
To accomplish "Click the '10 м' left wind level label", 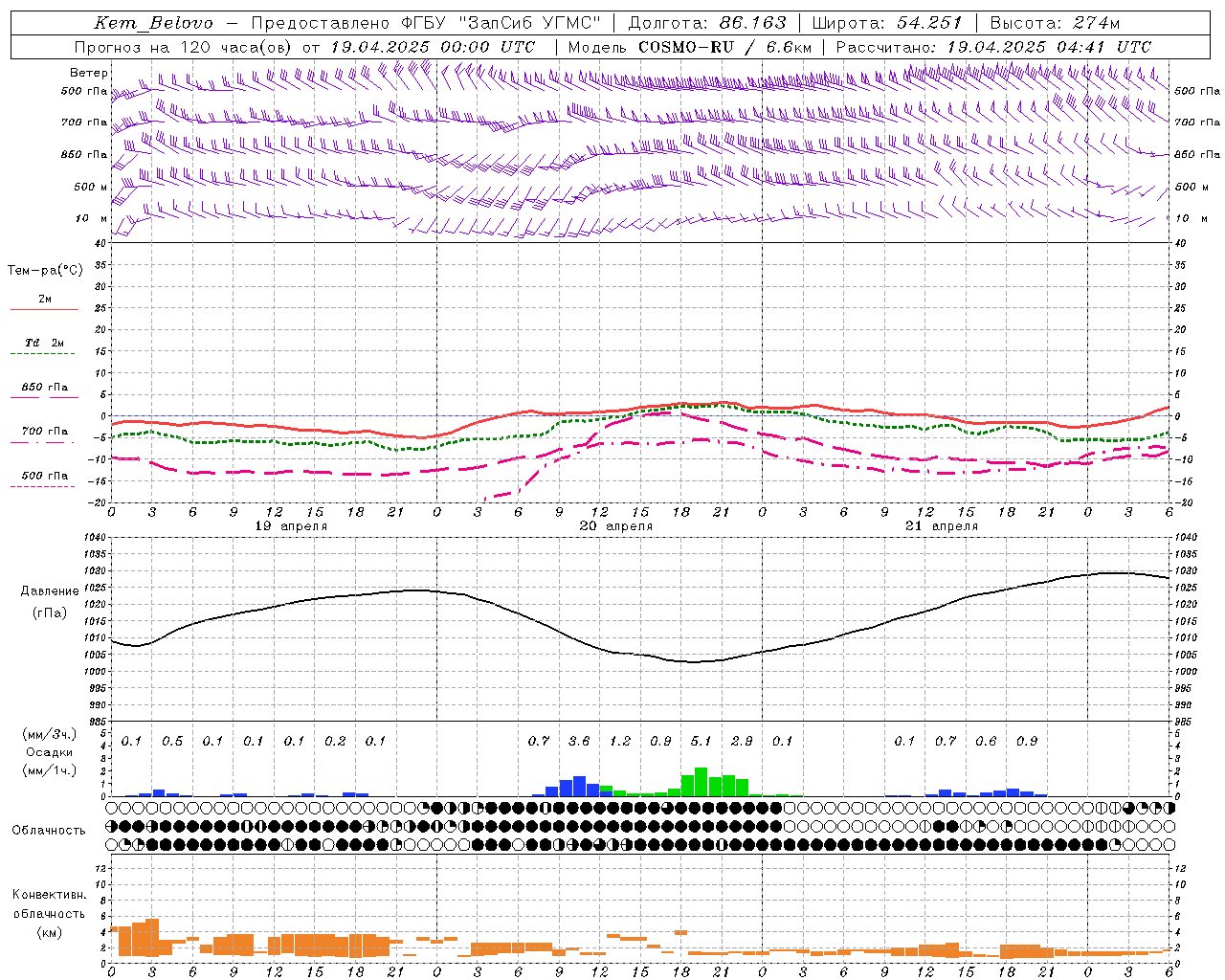I will click(92, 218).
